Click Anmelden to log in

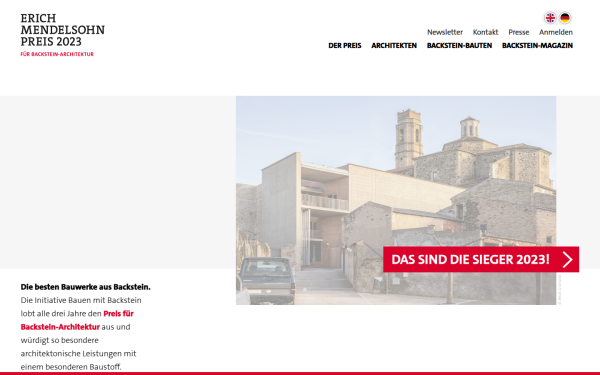coord(556,32)
